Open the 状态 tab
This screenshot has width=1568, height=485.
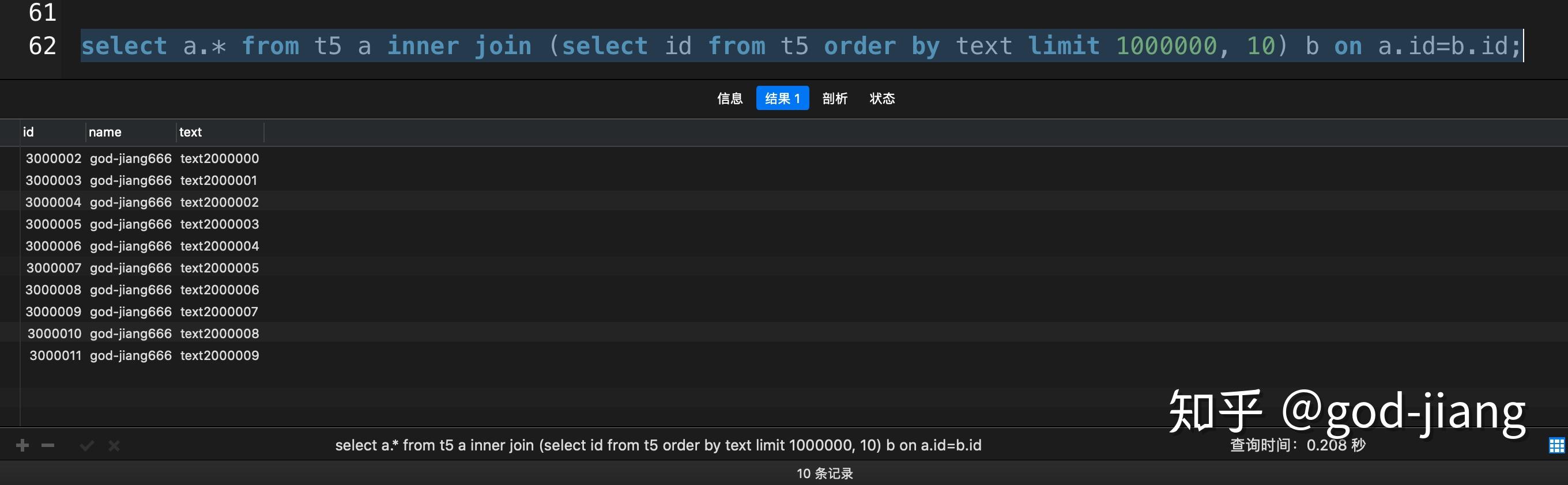point(882,98)
